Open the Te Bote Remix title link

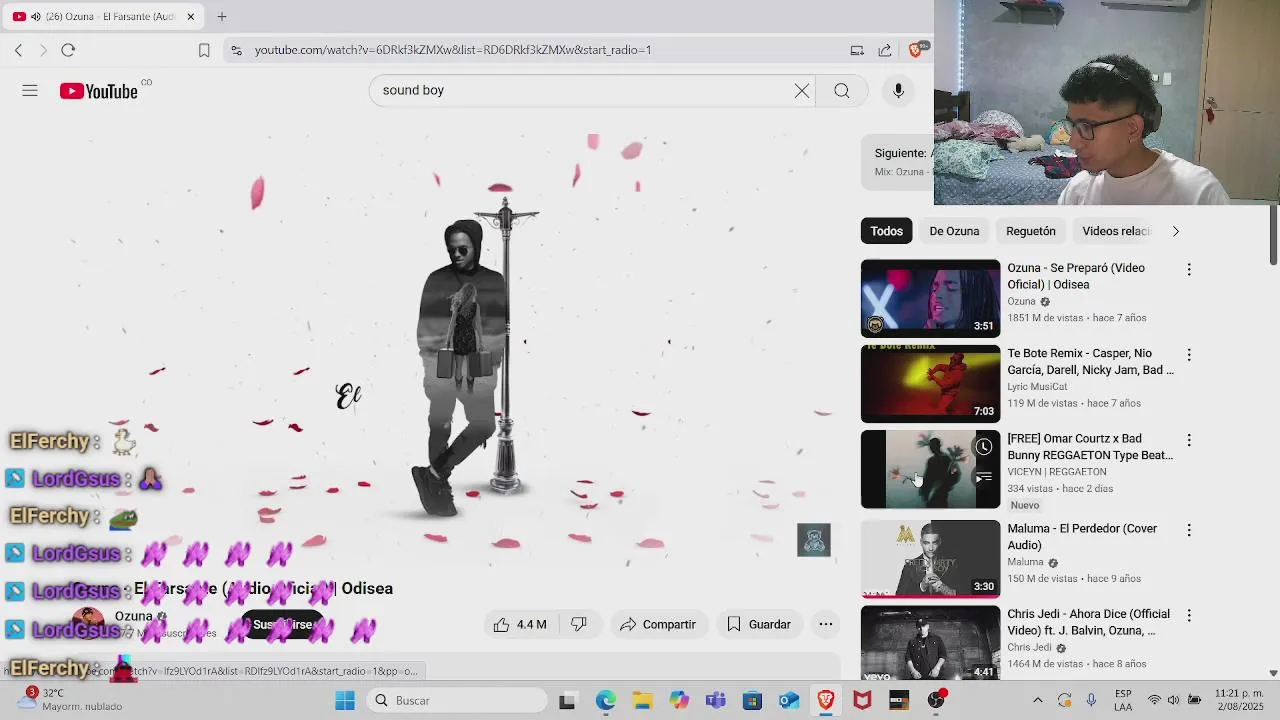point(1090,362)
